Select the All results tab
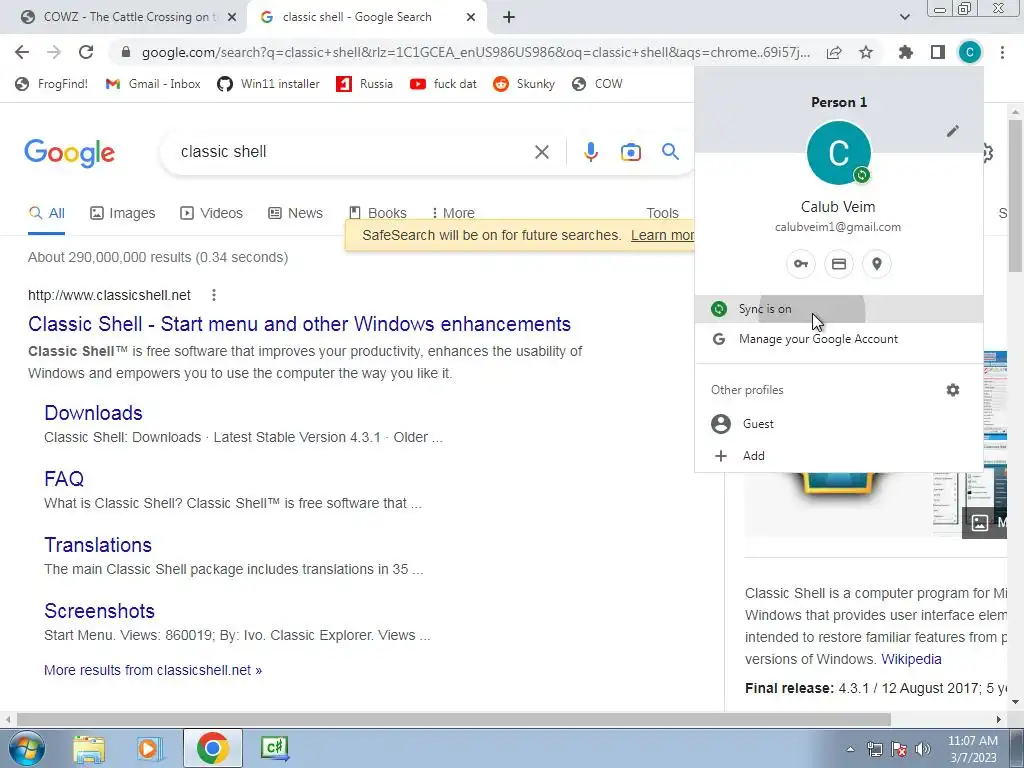 click(46, 213)
